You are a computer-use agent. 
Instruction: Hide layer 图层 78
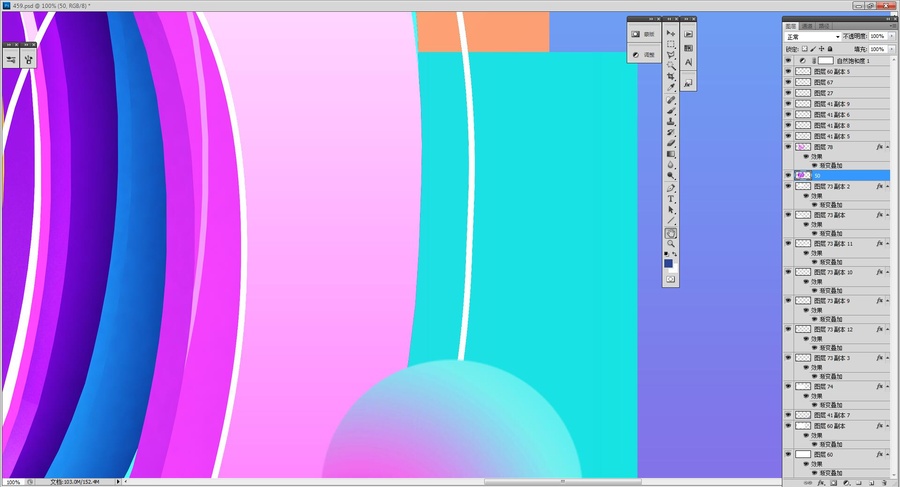pyautogui.click(x=788, y=147)
